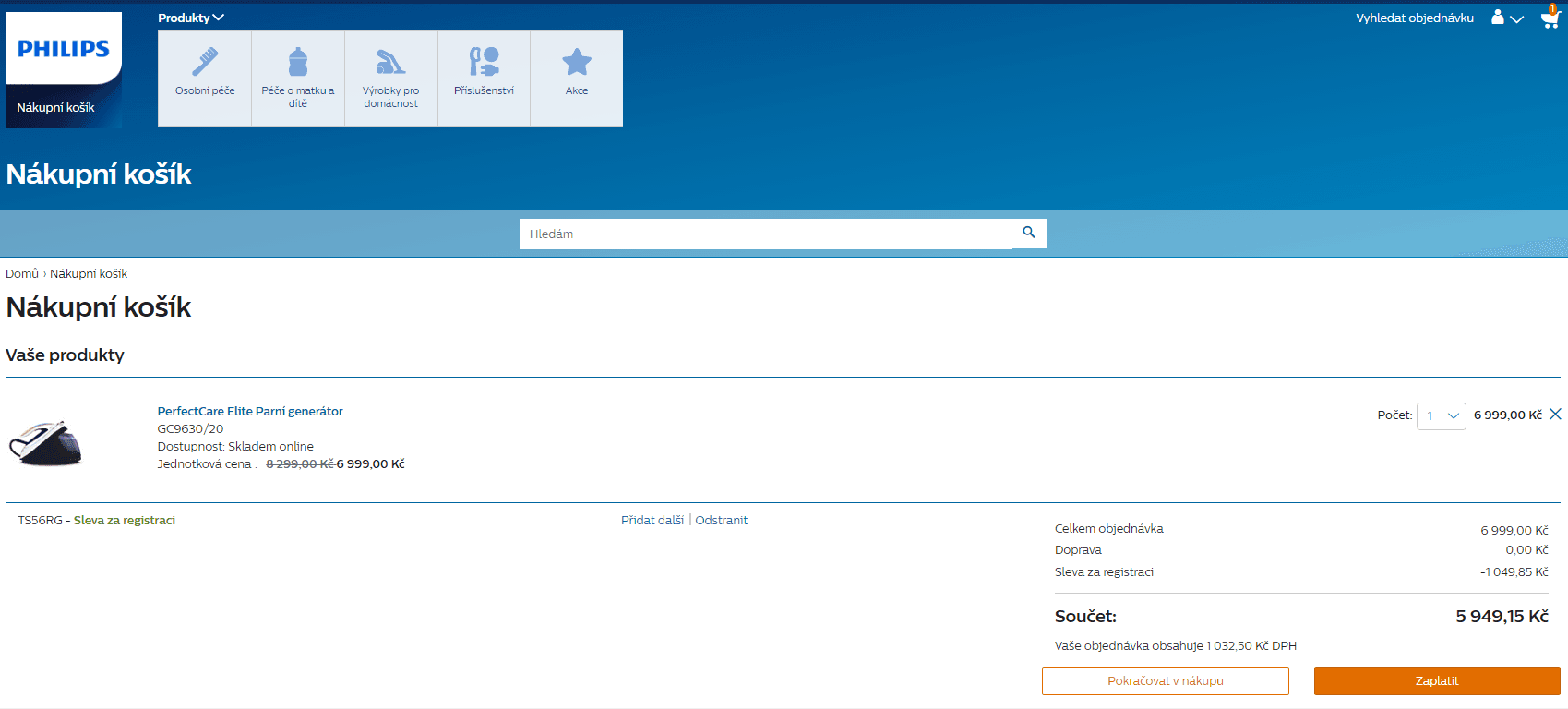Click Přidat další voucher link

point(652,520)
